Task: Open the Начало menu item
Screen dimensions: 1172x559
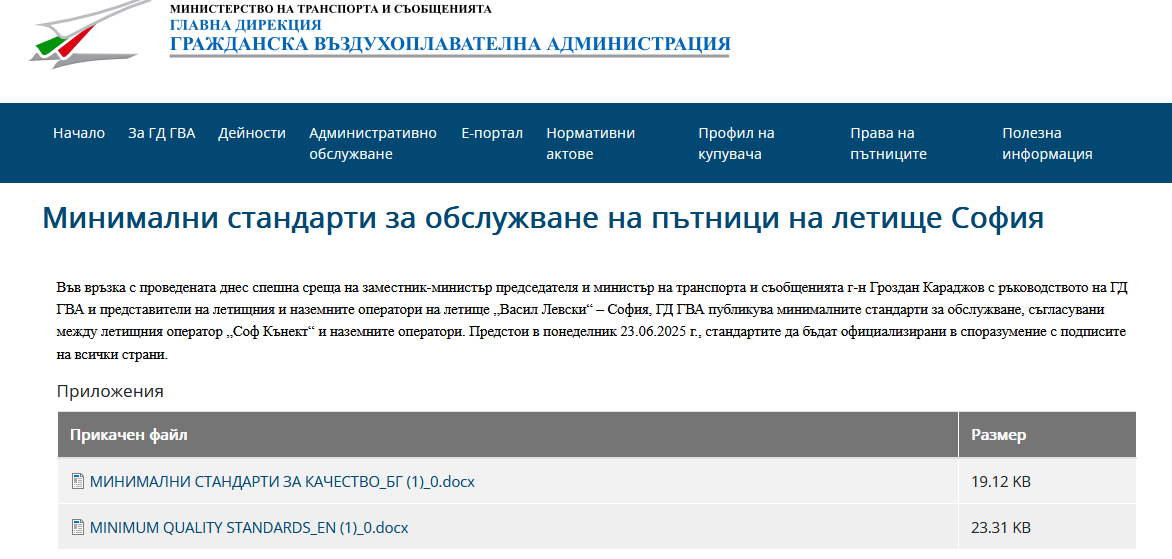Action: pos(78,133)
